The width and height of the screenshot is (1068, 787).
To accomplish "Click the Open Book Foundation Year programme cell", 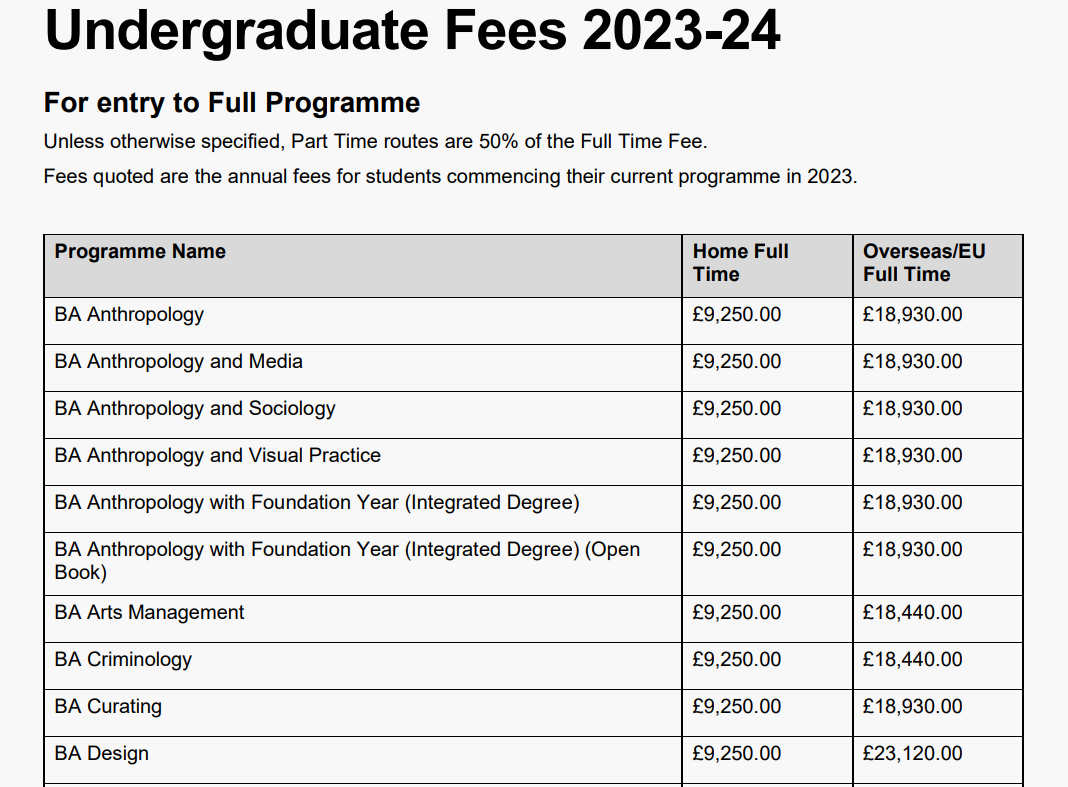I will click(x=363, y=564).
